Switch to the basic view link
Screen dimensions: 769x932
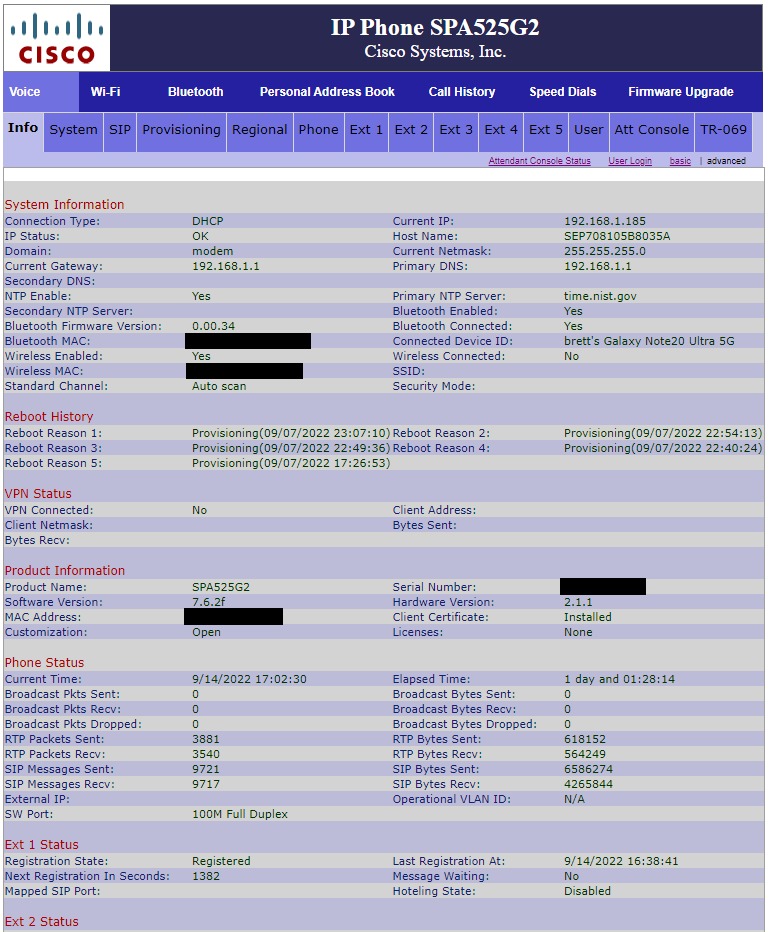click(x=680, y=161)
